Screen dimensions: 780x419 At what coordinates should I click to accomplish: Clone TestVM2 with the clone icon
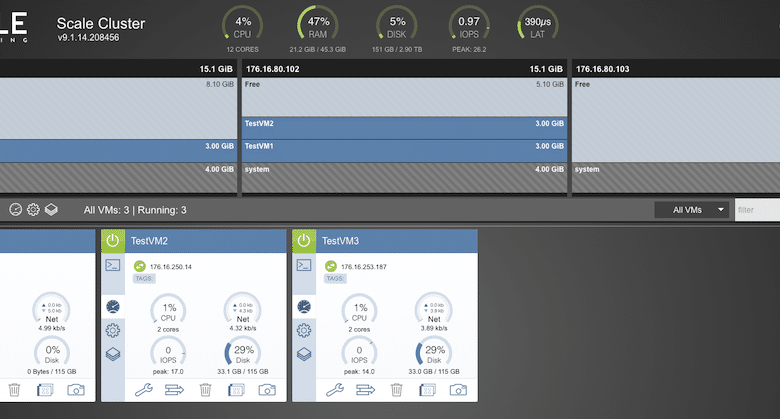click(236, 390)
